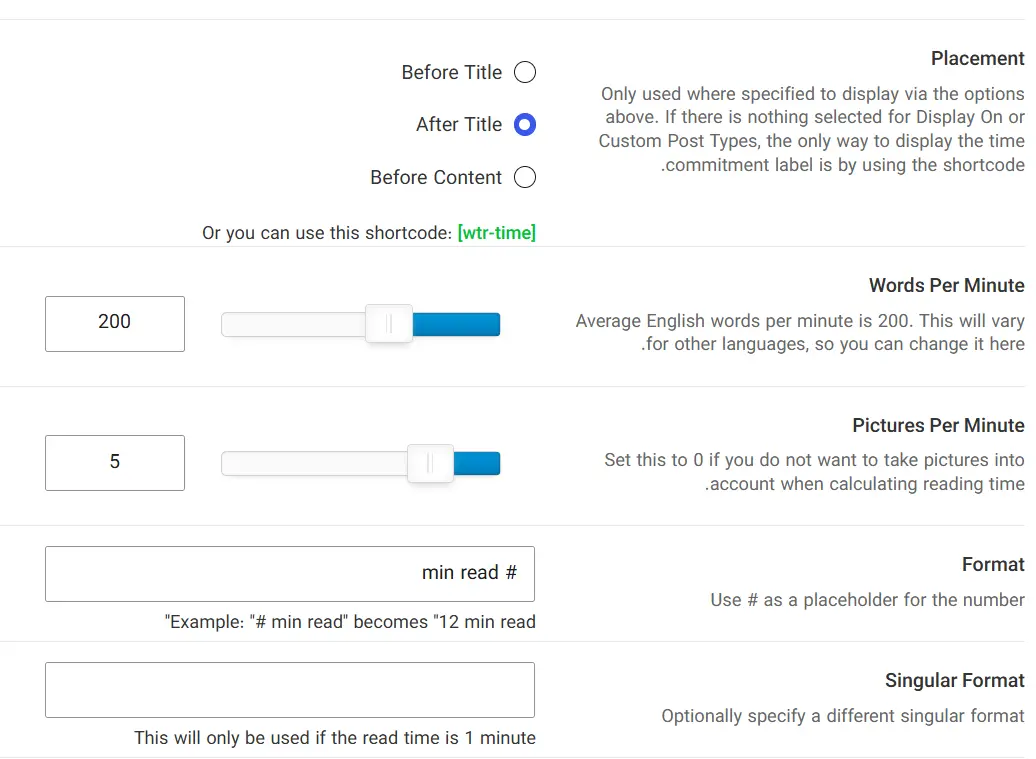Image resolution: width=1036 pixels, height=759 pixels.
Task: Click the "Before Title" label text
Action: click(452, 72)
